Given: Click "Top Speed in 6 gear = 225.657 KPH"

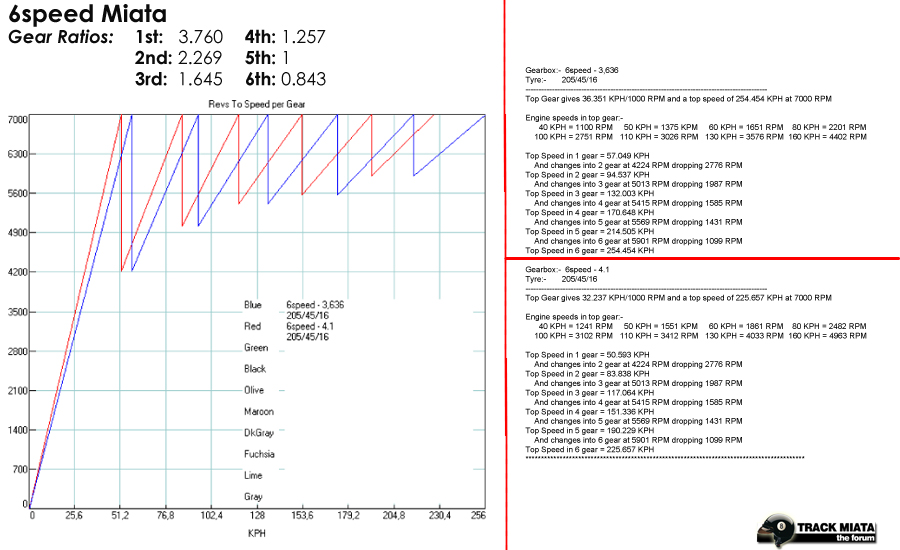Looking at the screenshot, I should (x=589, y=450).
